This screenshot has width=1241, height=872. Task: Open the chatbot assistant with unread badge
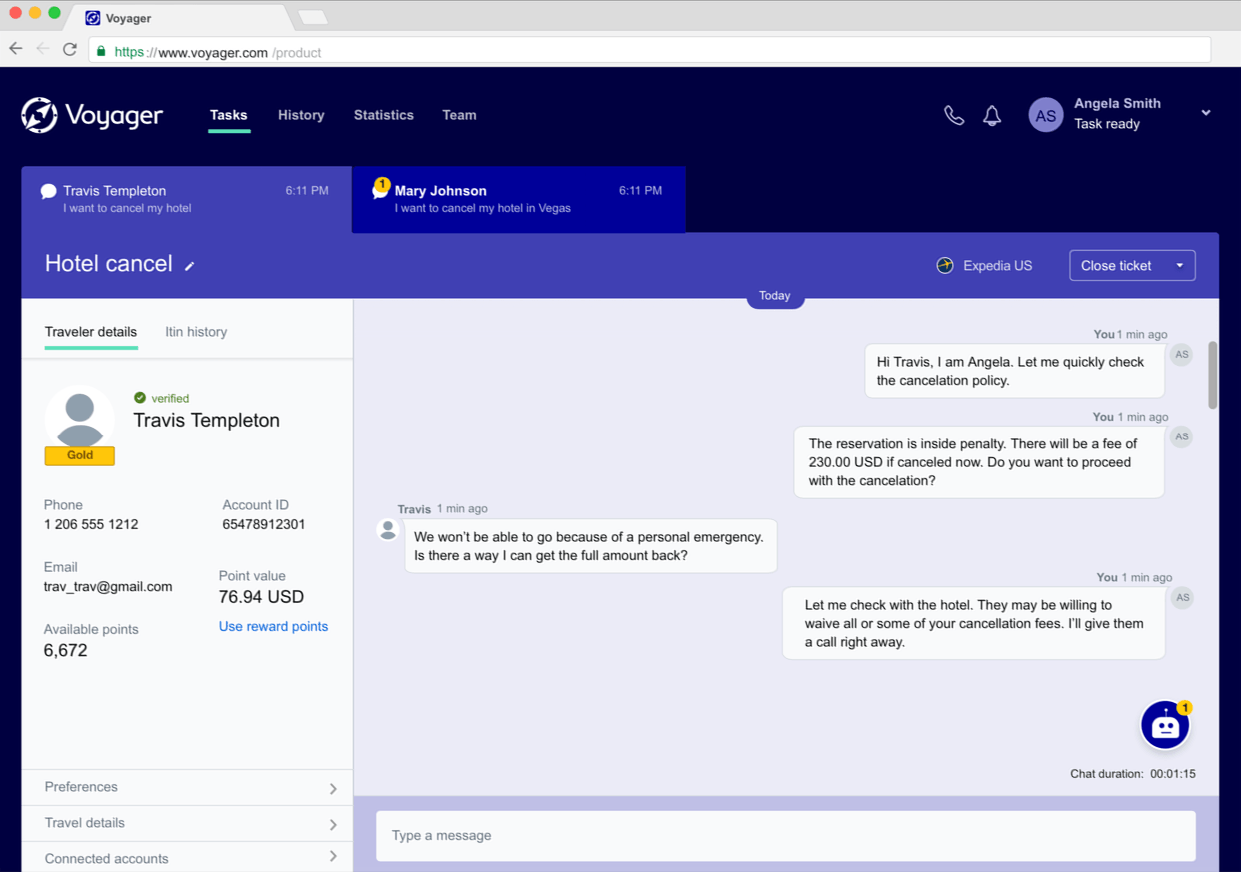point(1164,724)
